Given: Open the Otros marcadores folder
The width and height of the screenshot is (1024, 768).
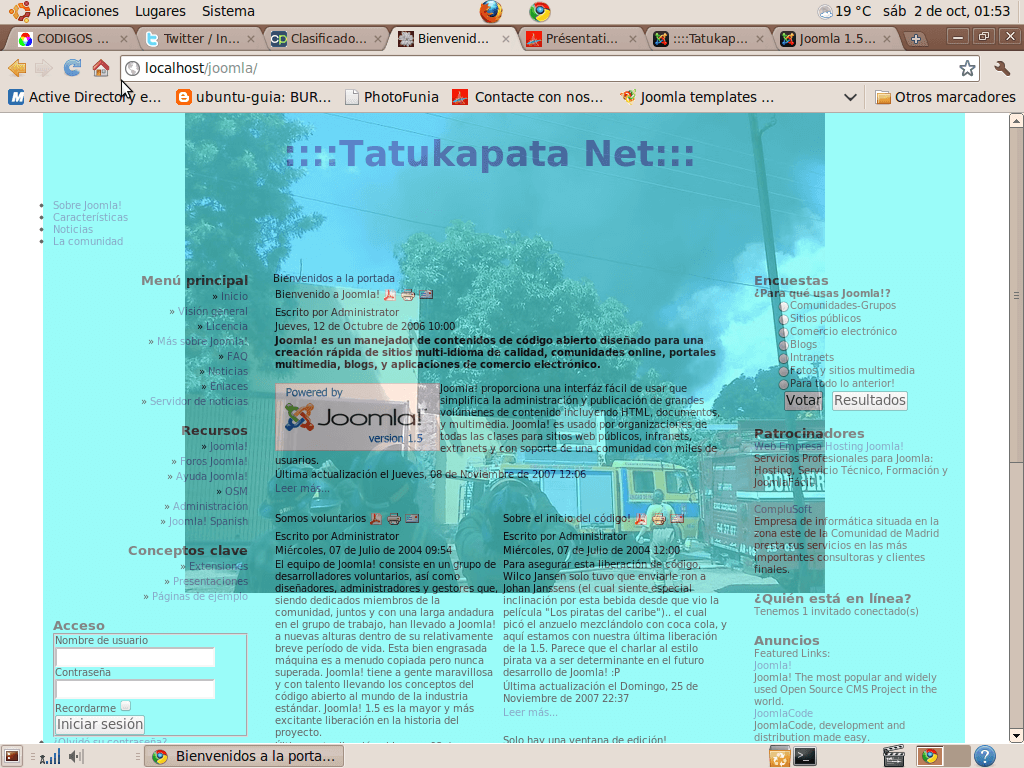Looking at the screenshot, I should [x=946, y=97].
